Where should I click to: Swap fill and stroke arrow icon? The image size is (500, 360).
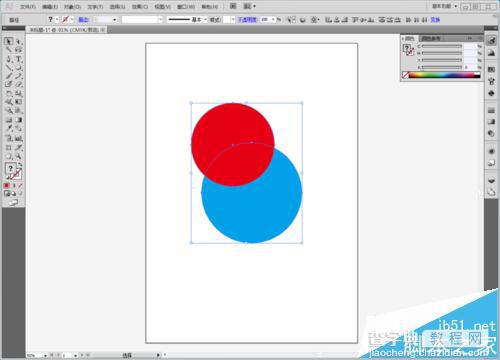pos(20,165)
